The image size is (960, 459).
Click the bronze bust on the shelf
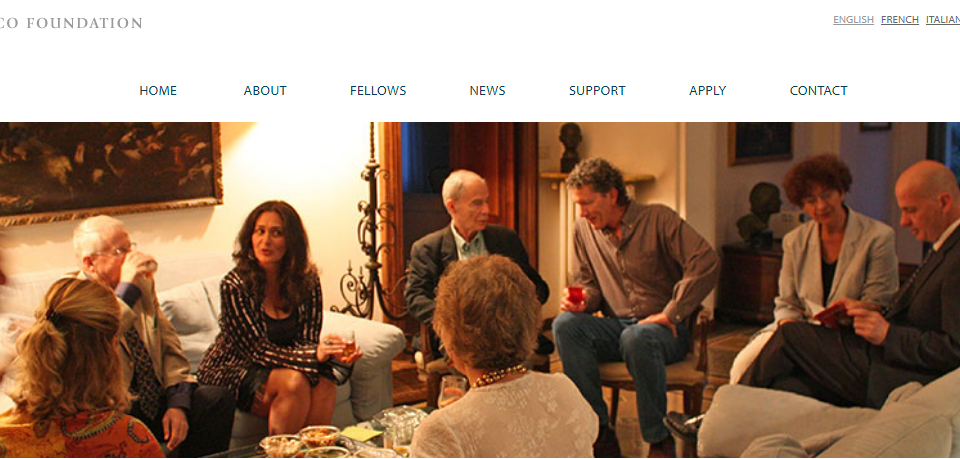click(570, 147)
